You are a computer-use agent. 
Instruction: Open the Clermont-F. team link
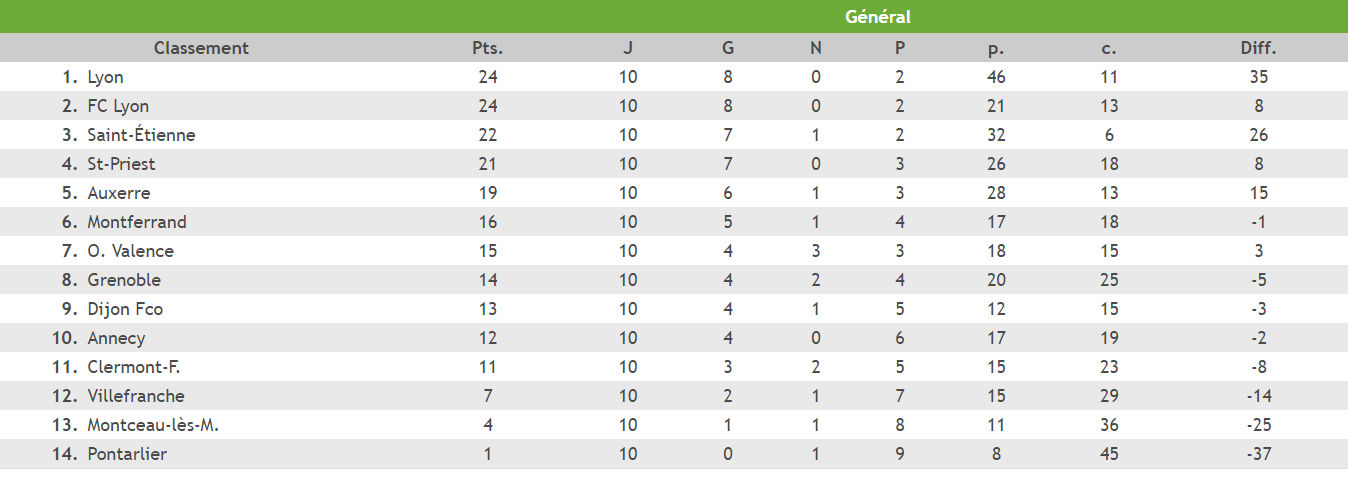134,367
